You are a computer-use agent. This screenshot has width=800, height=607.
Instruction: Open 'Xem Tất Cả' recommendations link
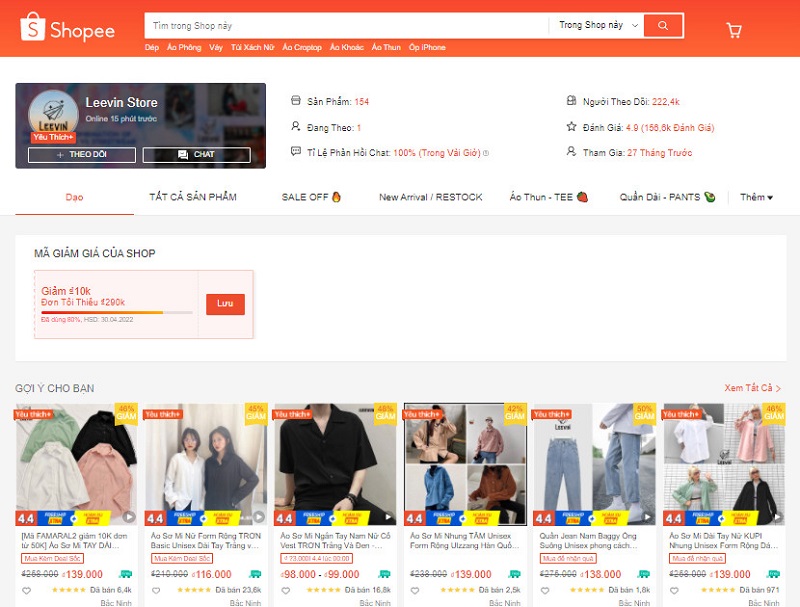coord(752,388)
